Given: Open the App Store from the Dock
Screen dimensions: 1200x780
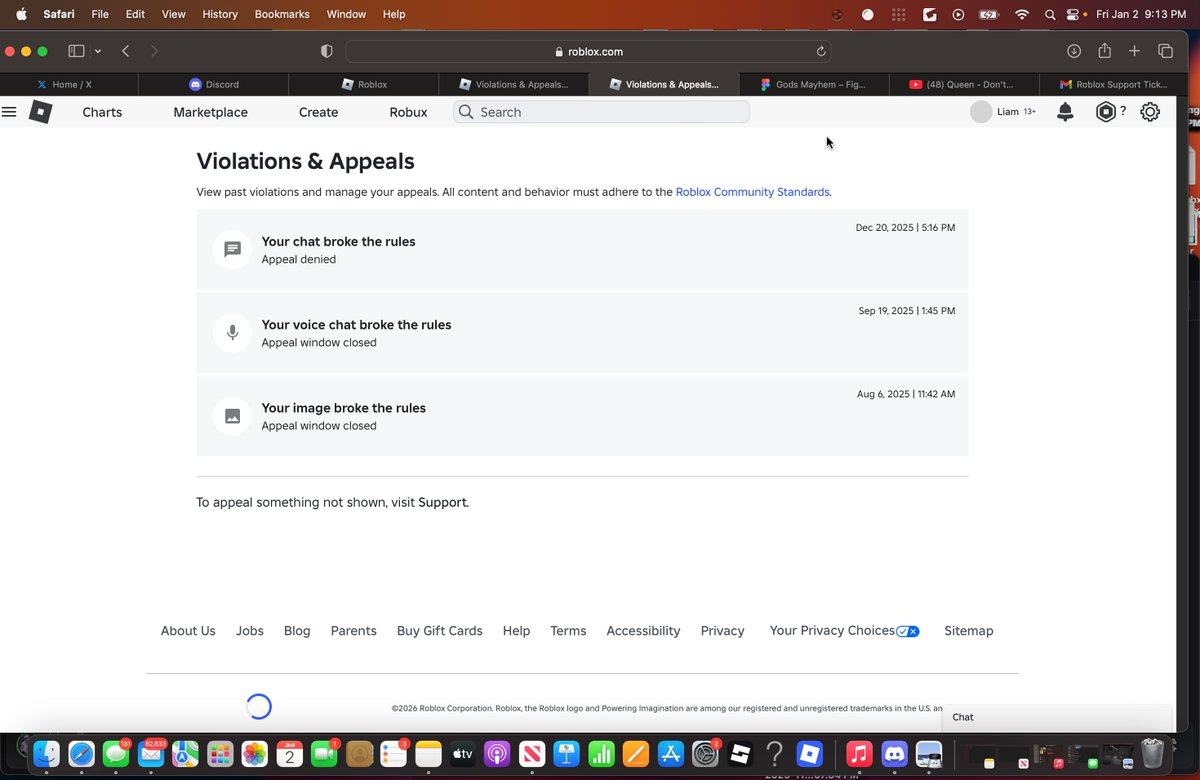Looking at the screenshot, I should pyautogui.click(x=671, y=753).
